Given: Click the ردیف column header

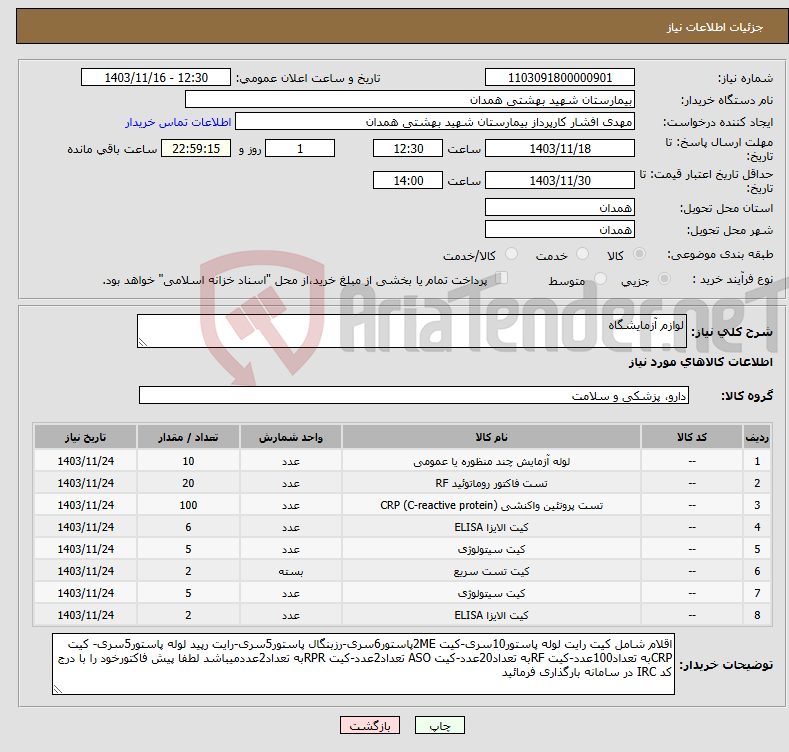Looking at the screenshot, I should pos(757,437).
